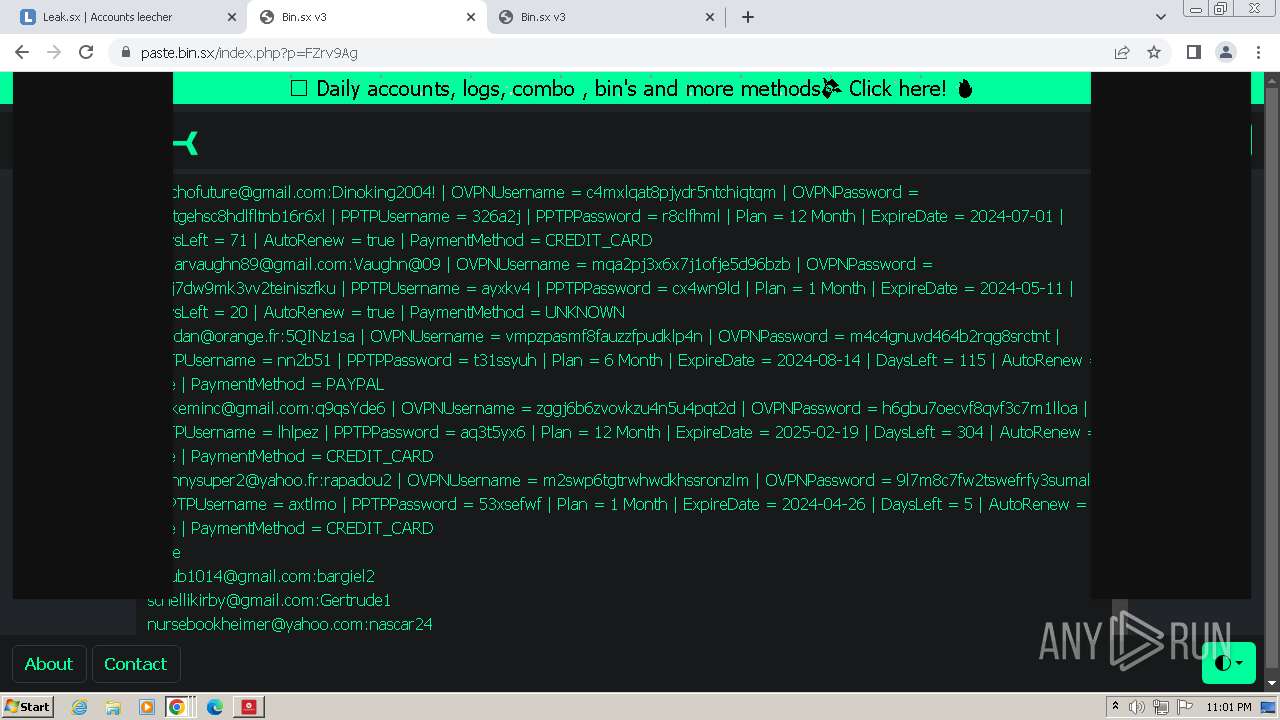Open the theme toggle dropdown
Viewport: 1280px width, 720px height.
click(1229, 663)
